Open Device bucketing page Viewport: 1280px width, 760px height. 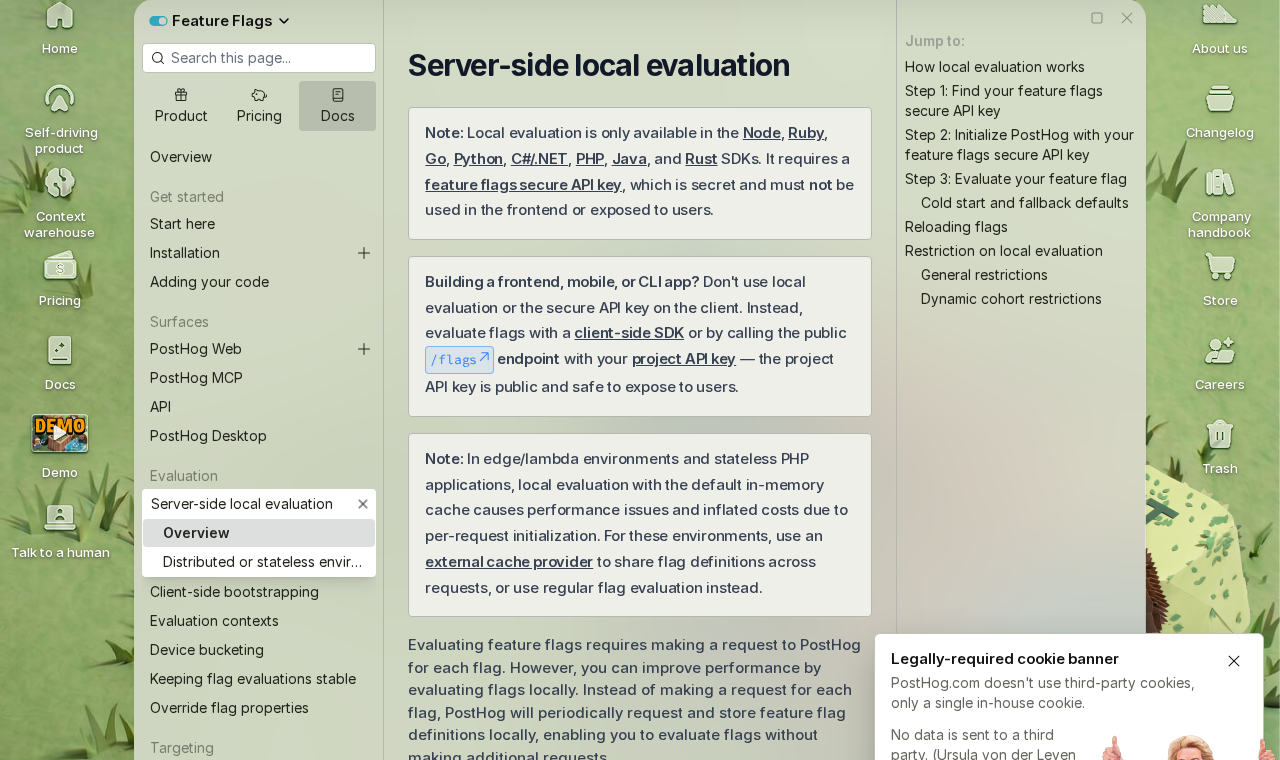click(x=259, y=650)
